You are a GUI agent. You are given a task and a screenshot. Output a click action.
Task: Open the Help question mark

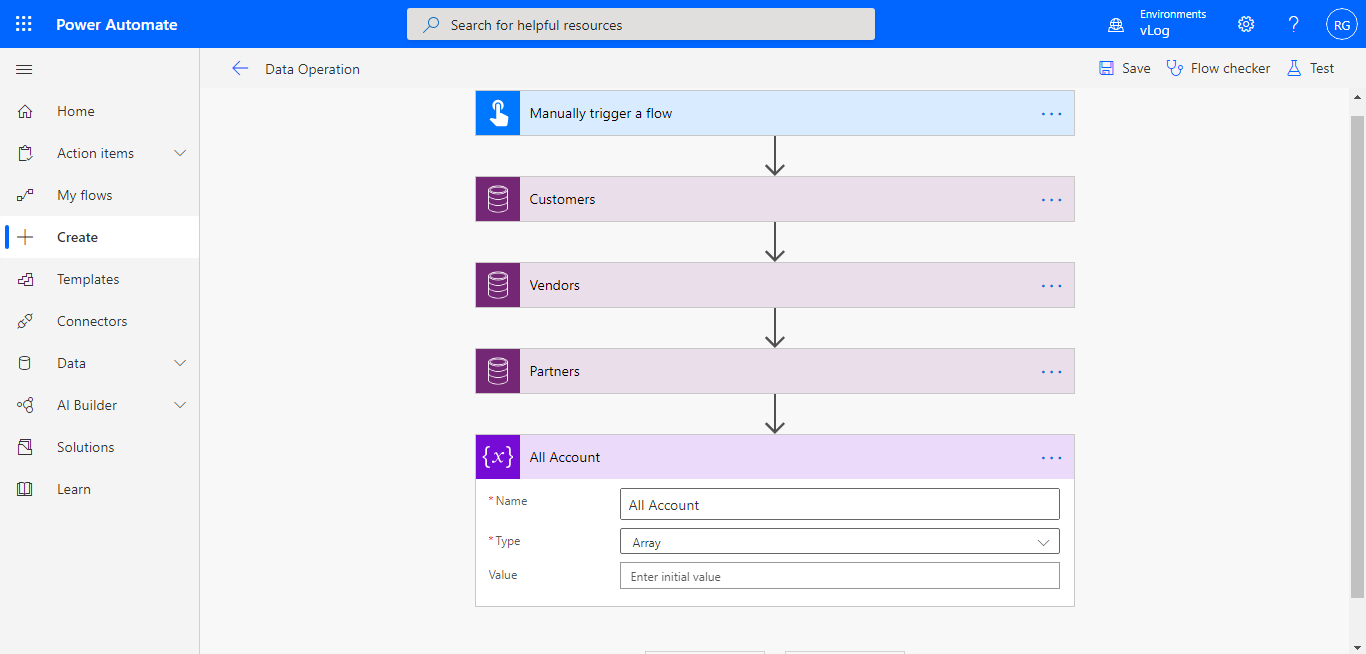pyautogui.click(x=1294, y=24)
